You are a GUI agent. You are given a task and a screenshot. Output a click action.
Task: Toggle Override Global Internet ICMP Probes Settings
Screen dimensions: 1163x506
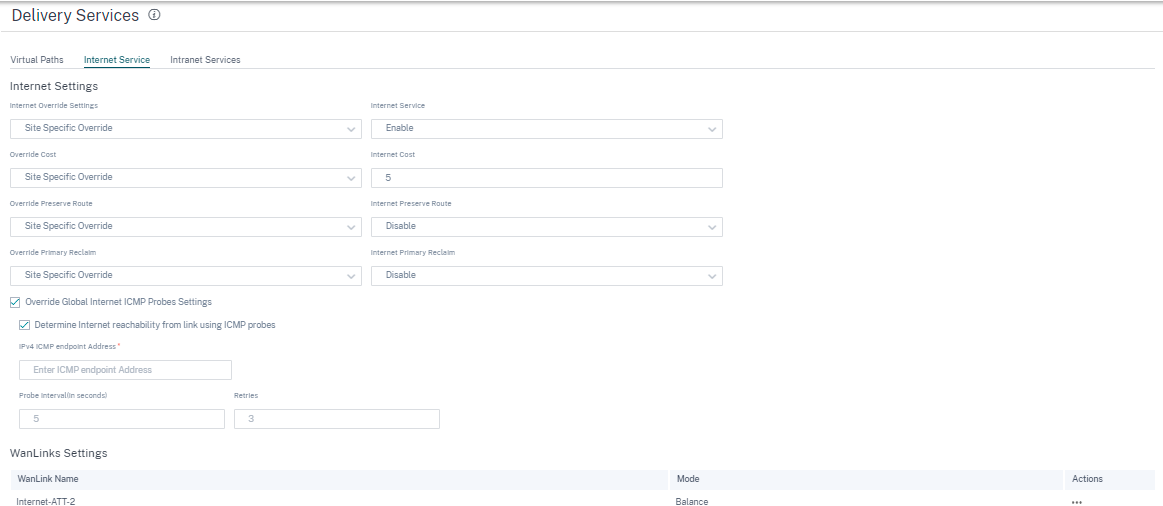click(x=15, y=302)
